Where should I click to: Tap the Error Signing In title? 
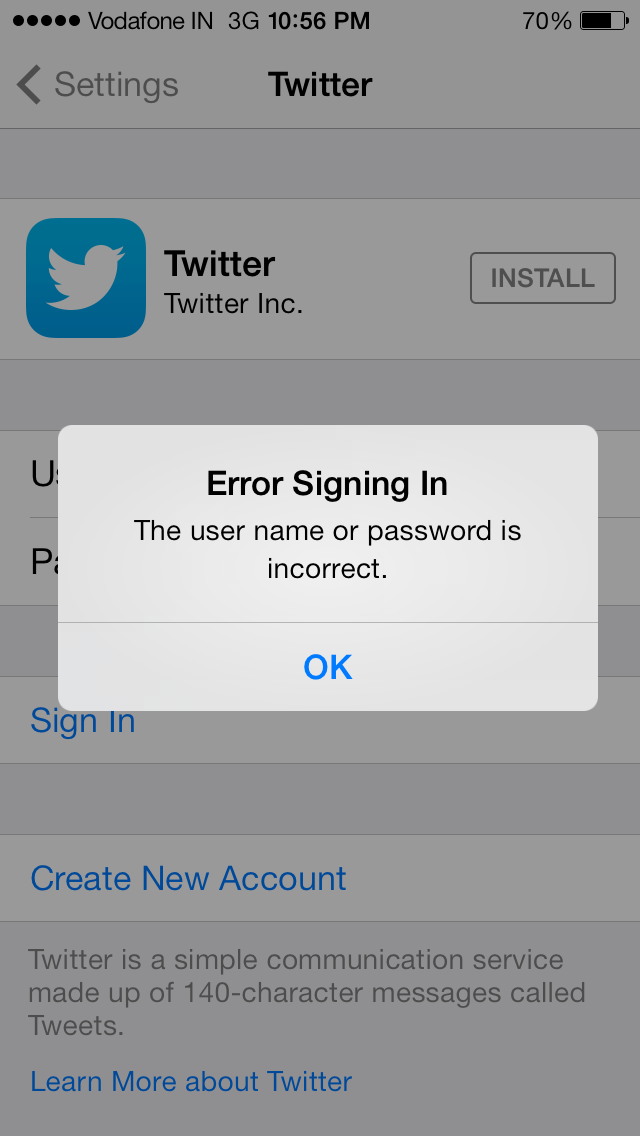(x=327, y=483)
